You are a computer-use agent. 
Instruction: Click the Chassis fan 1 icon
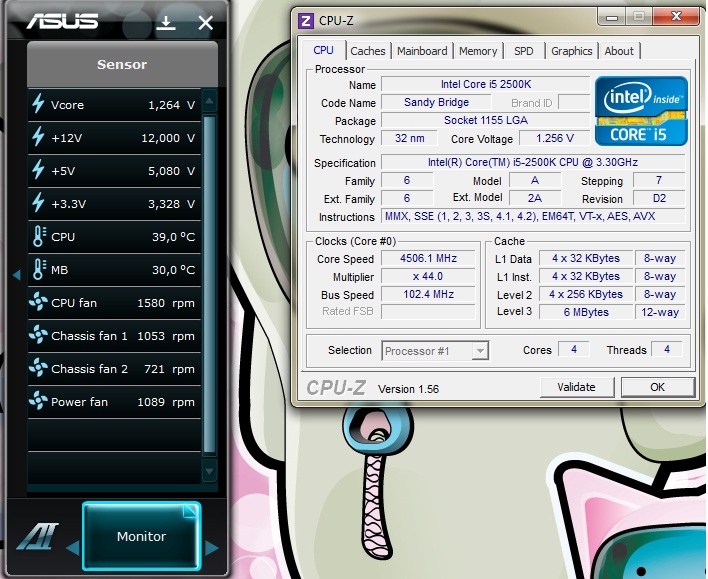(x=38, y=335)
